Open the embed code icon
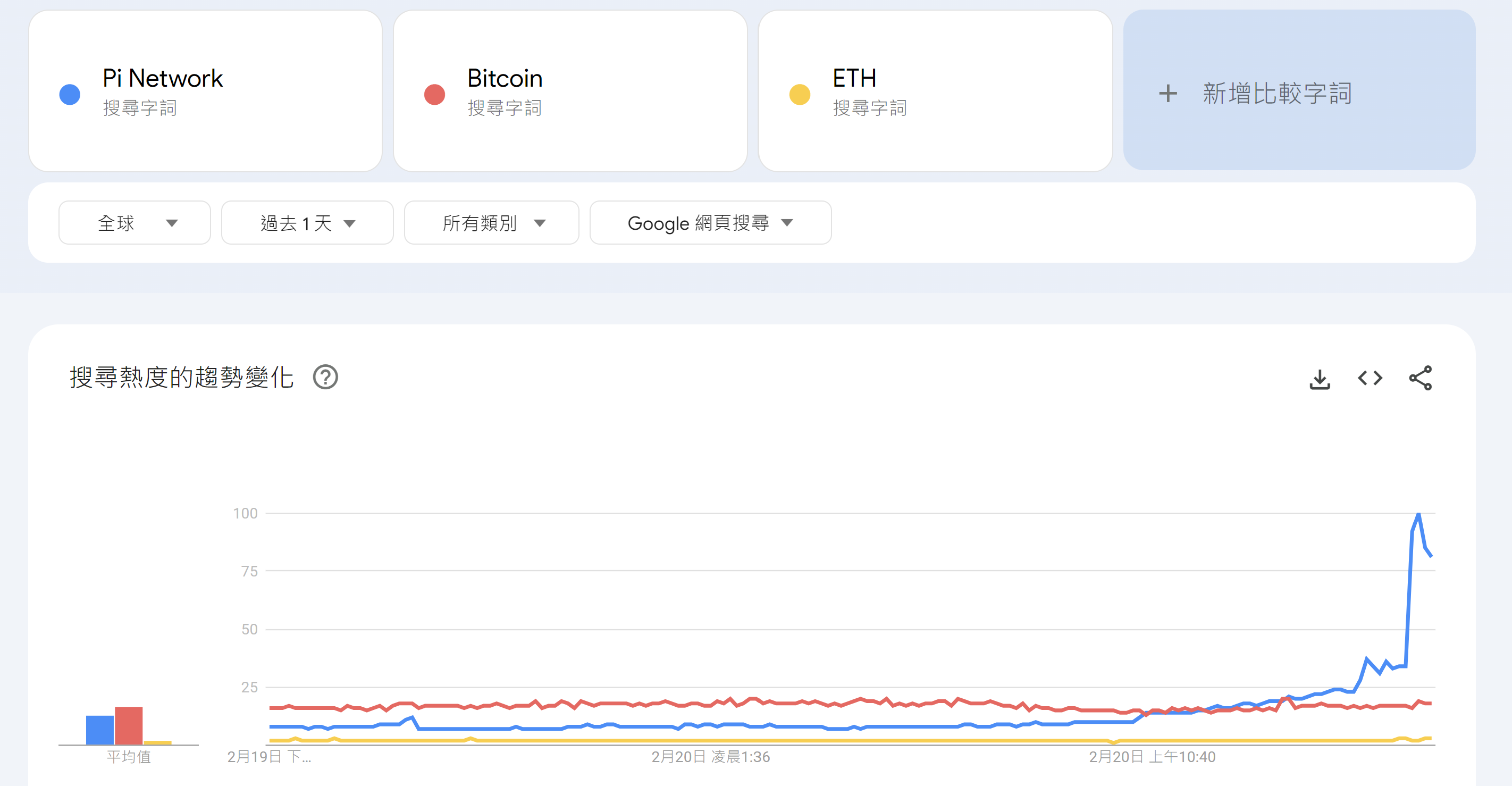This screenshot has height=786, width=1512. (x=1370, y=379)
